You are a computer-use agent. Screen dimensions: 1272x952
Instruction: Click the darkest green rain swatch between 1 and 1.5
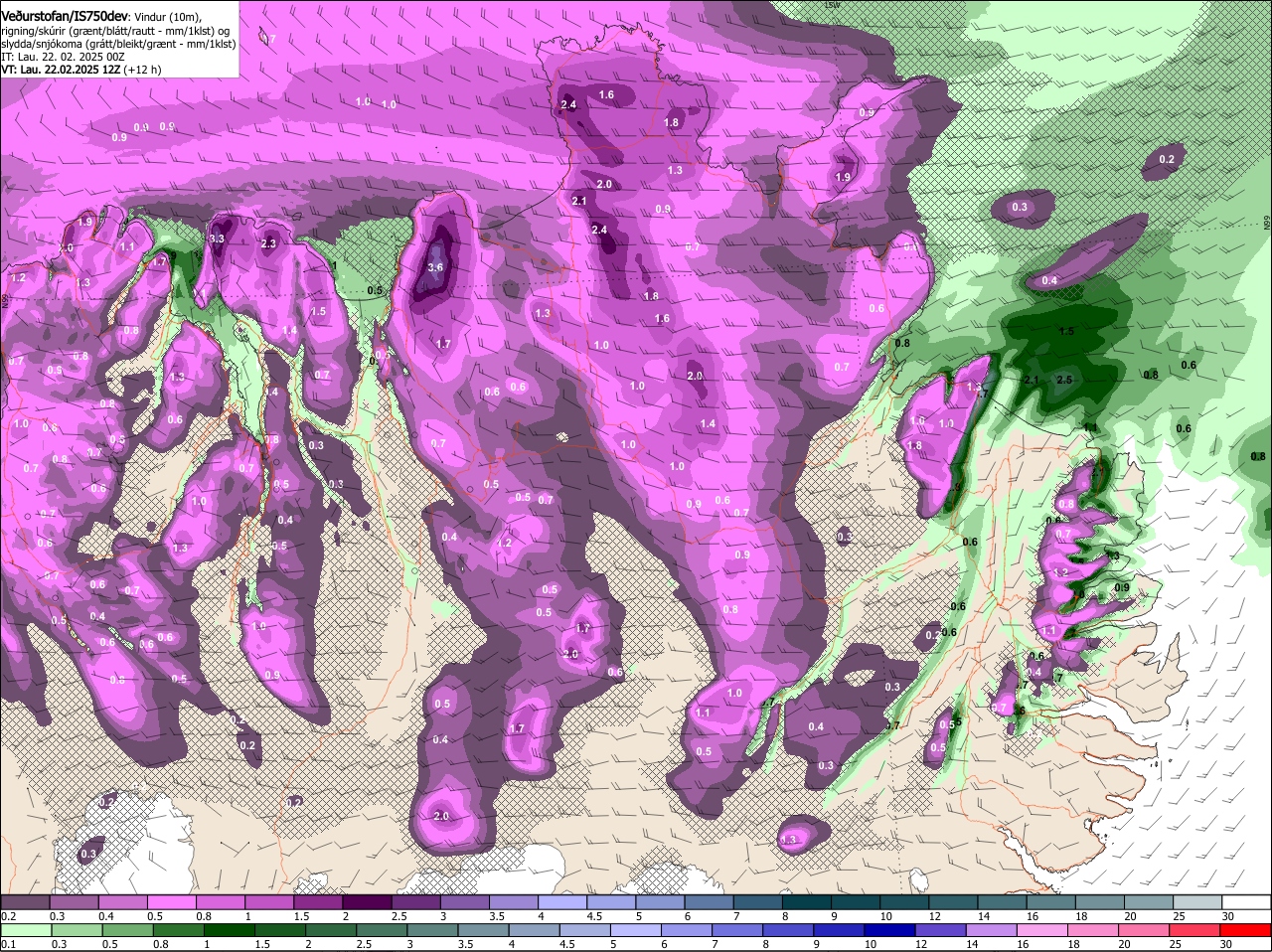point(231,930)
